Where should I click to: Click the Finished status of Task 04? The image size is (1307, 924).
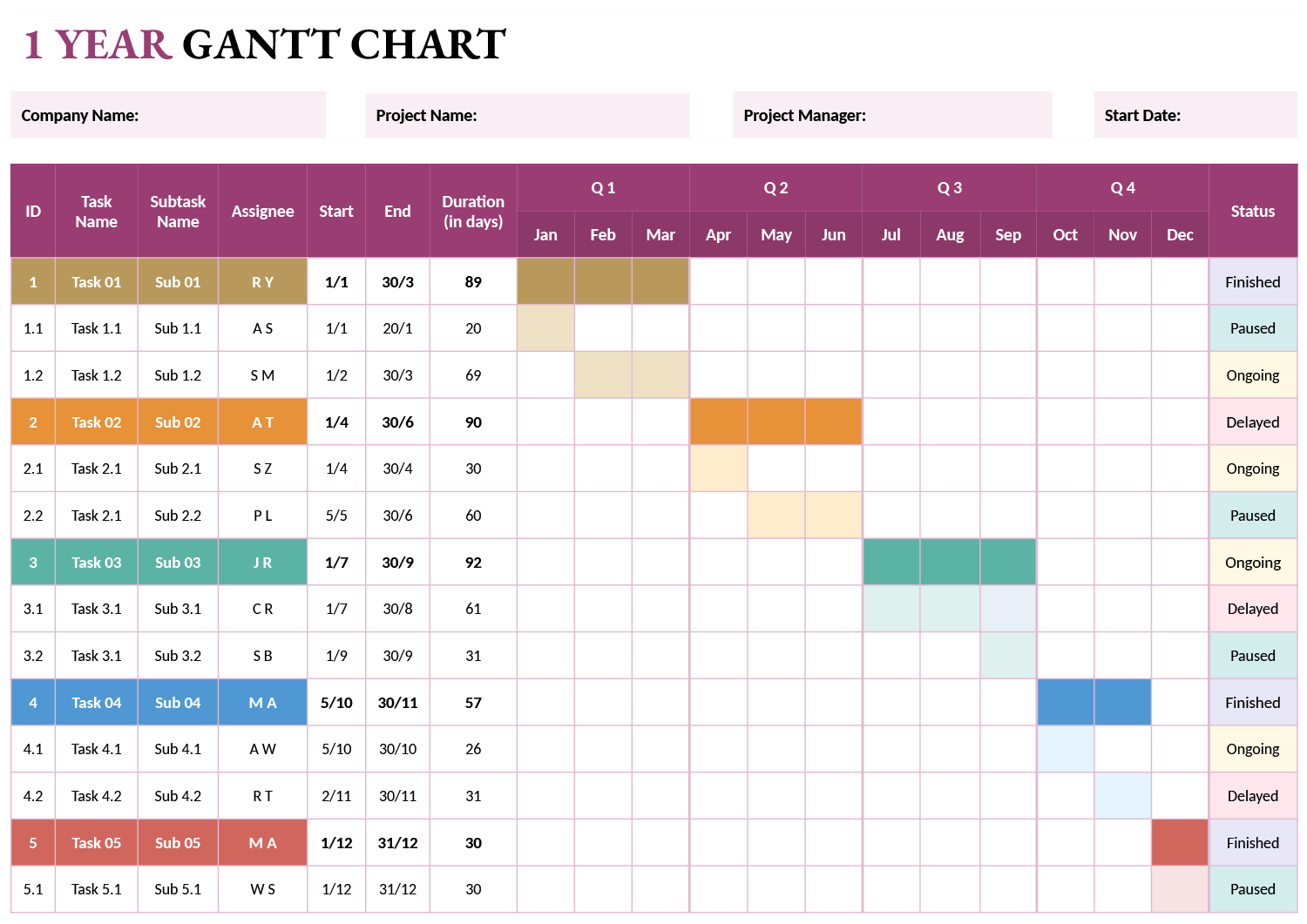[x=1252, y=703]
